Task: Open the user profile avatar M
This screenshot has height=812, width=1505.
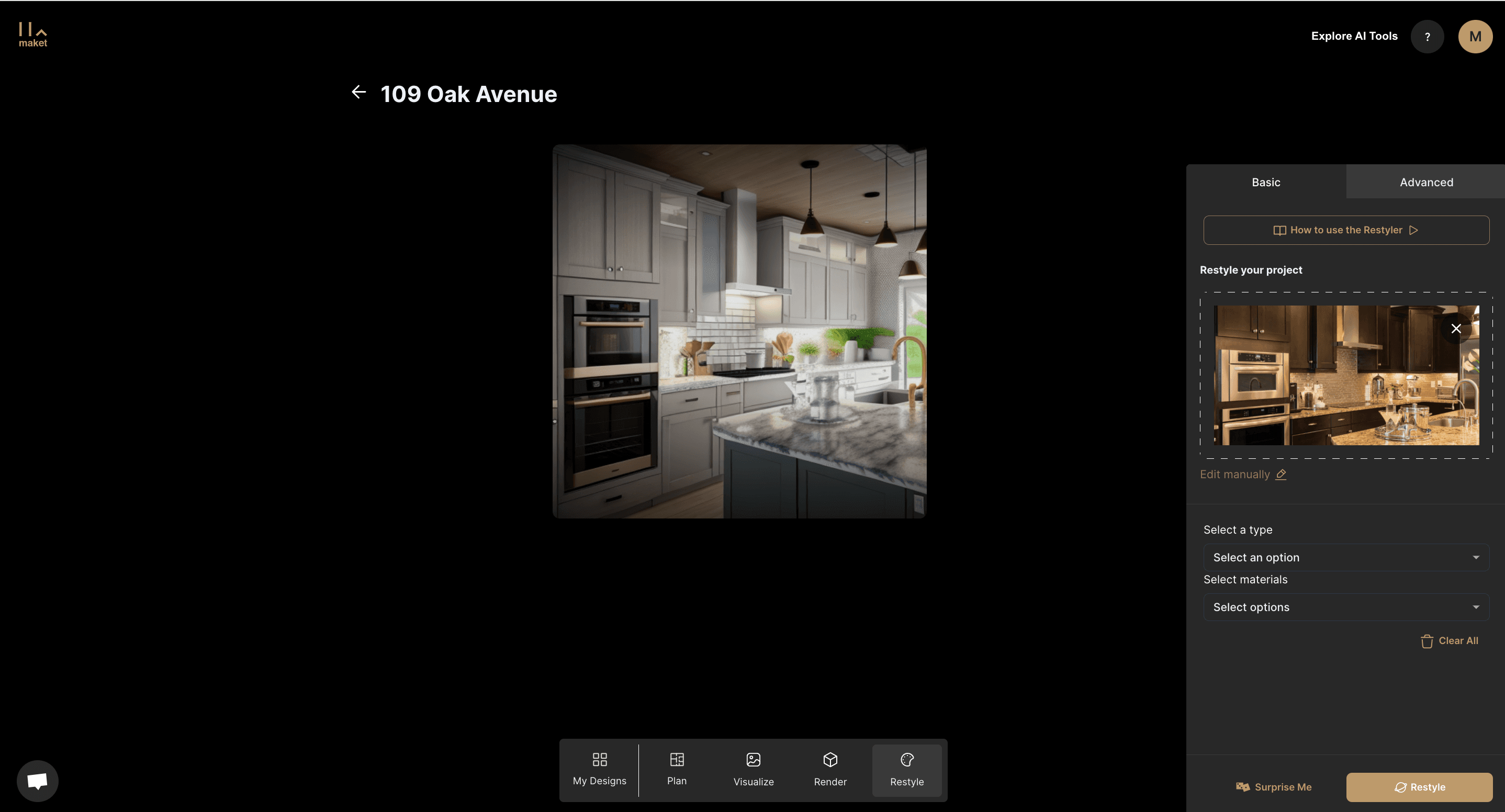Action: [x=1475, y=36]
